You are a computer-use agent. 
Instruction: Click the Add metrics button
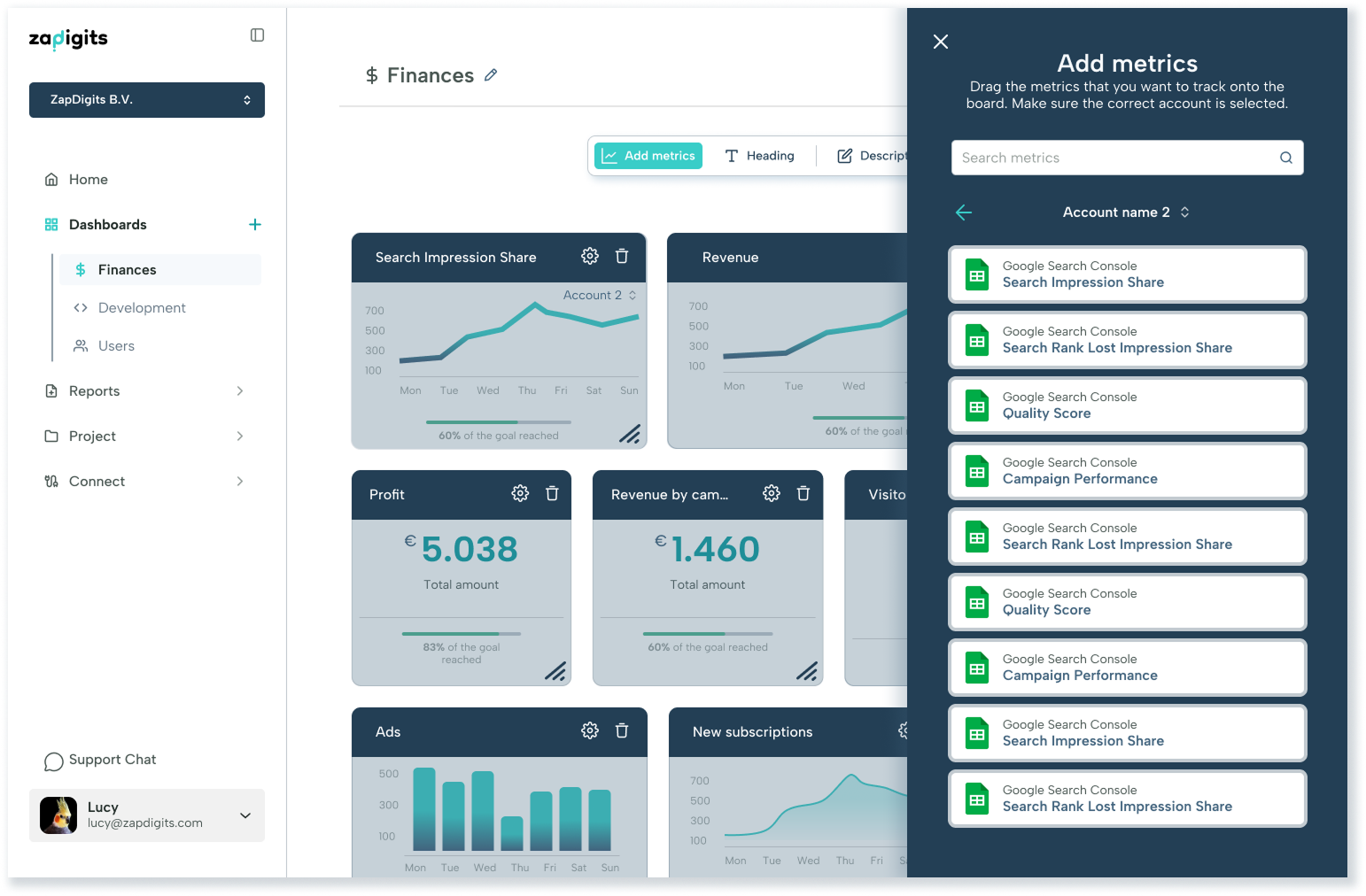pyautogui.click(x=648, y=156)
